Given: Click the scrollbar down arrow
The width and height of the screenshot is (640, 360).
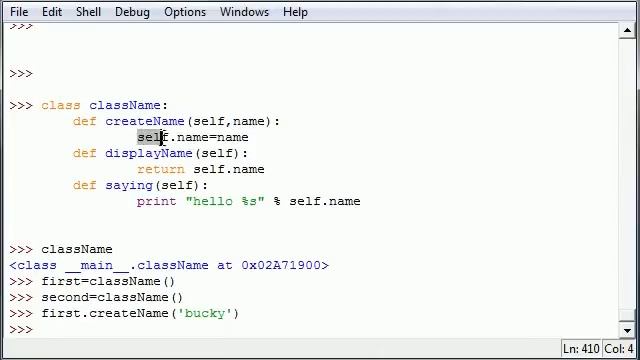Looking at the screenshot, I should tap(627, 330).
